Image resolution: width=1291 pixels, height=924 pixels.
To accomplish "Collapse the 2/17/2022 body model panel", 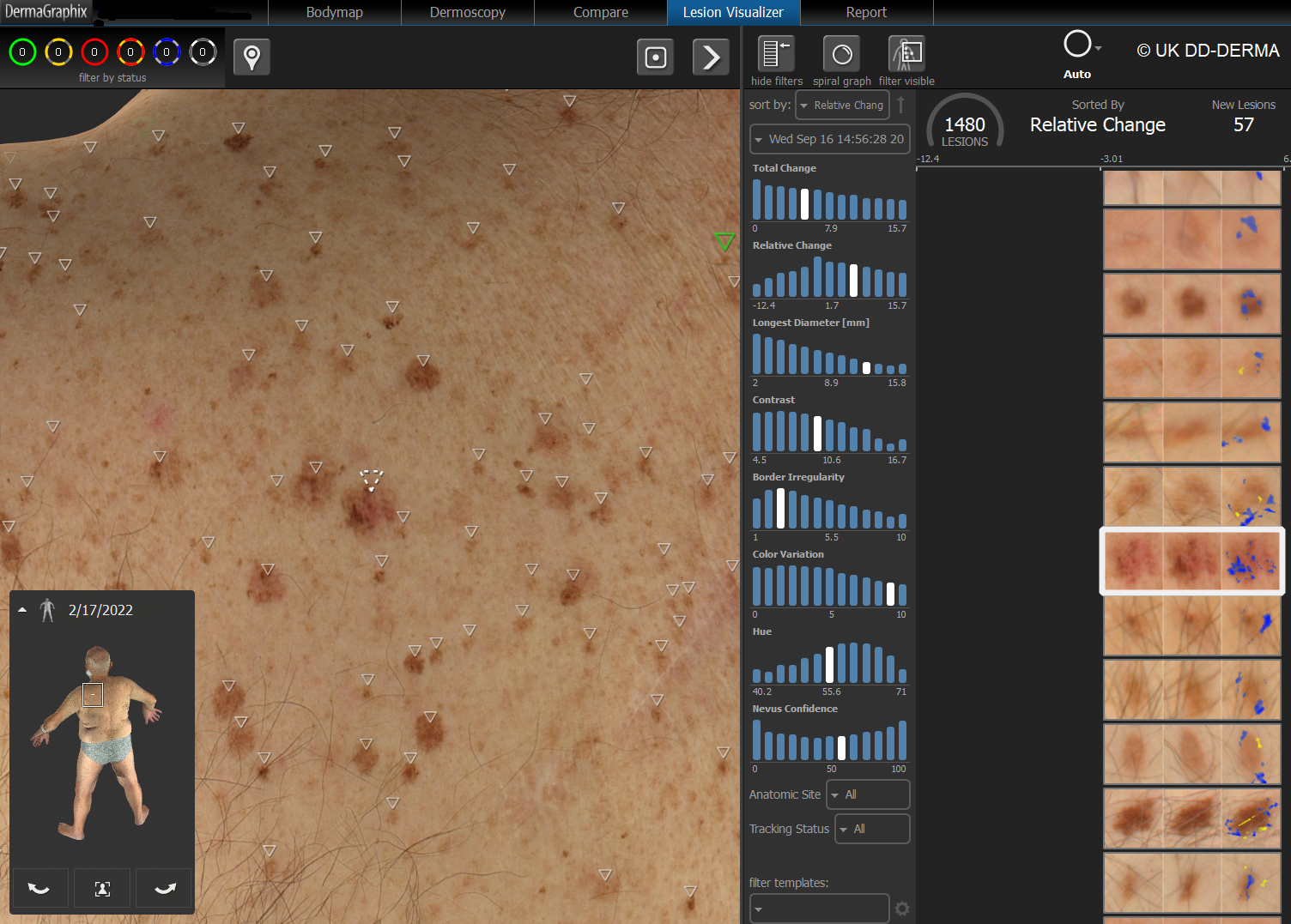I will click(x=22, y=610).
